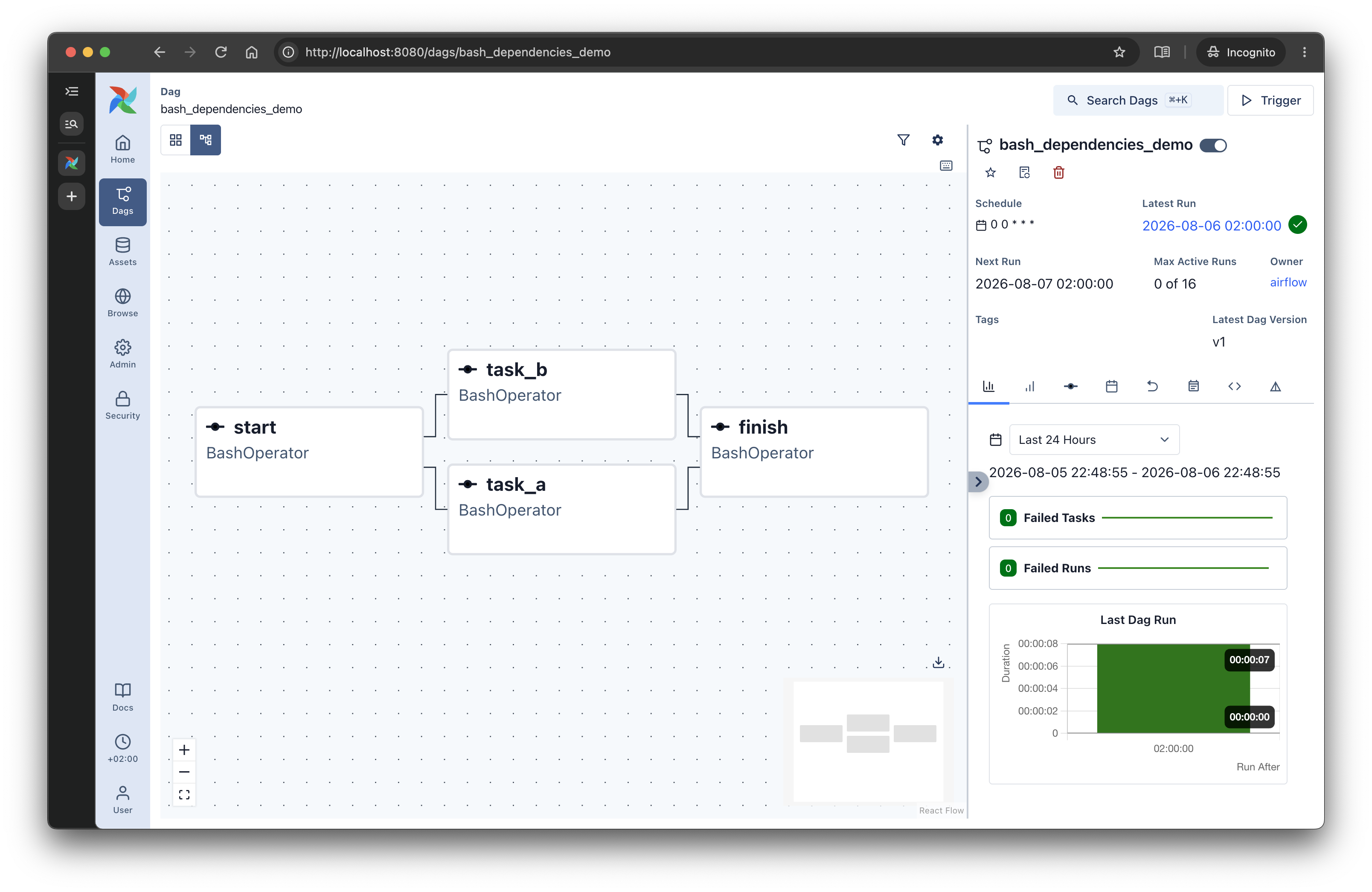Open reading mode icon in toolbar
This screenshot has height=892, width=1372.
pyautogui.click(x=1162, y=52)
